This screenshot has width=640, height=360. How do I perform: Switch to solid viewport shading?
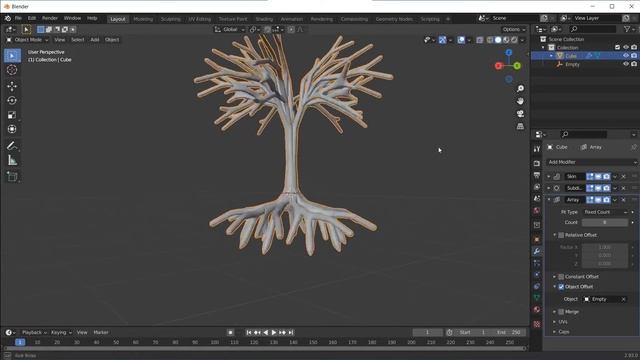pos(498,40)
